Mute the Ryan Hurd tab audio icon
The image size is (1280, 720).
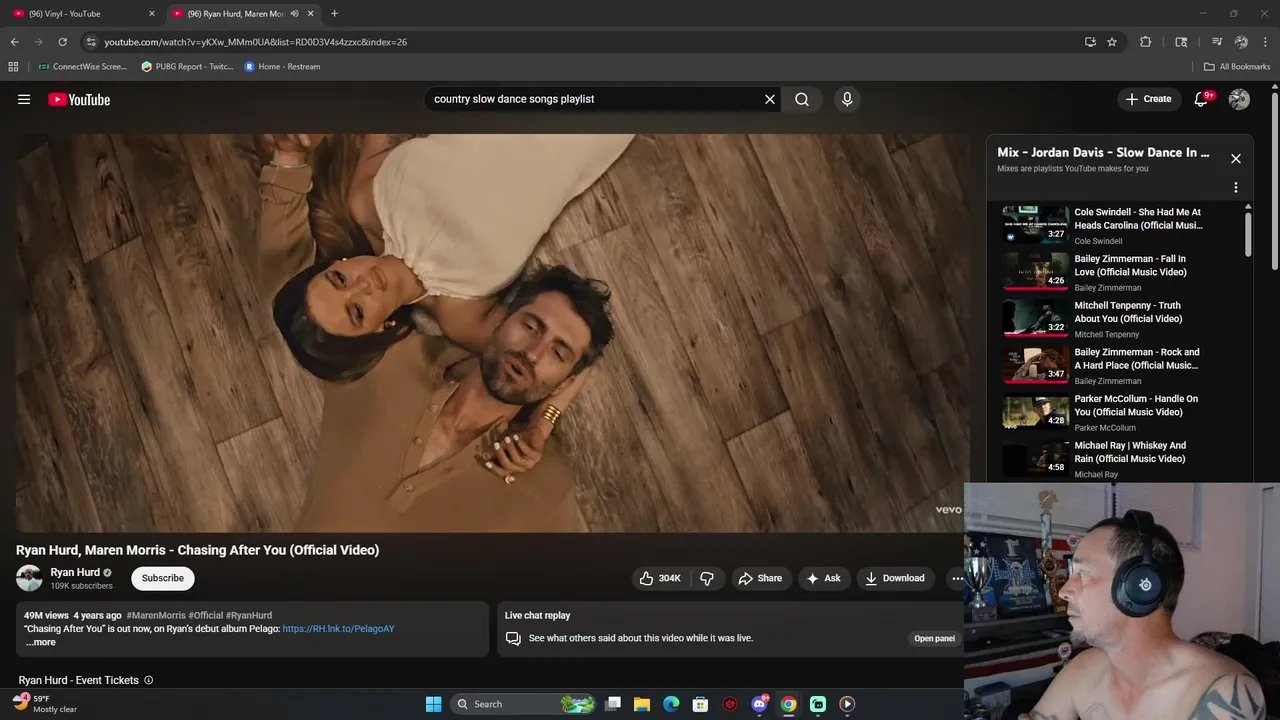(x=294, y=14)
